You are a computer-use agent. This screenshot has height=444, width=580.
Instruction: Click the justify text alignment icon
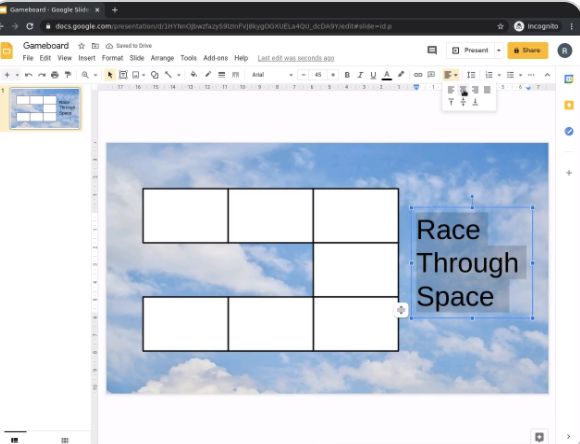tap(487, 90)
